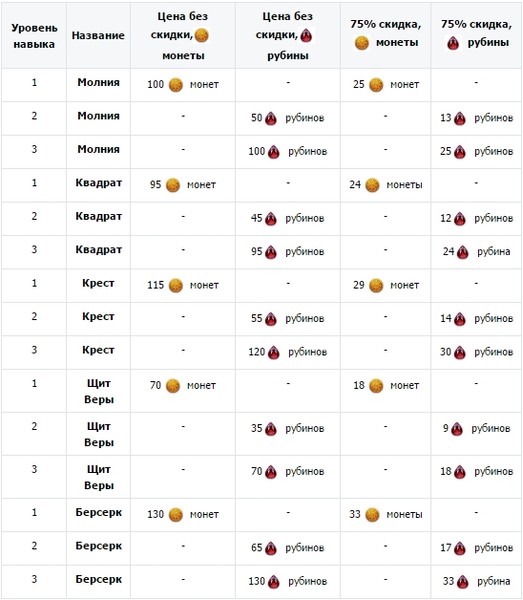Click the coin icon next to 100 монет

[176, 85]
